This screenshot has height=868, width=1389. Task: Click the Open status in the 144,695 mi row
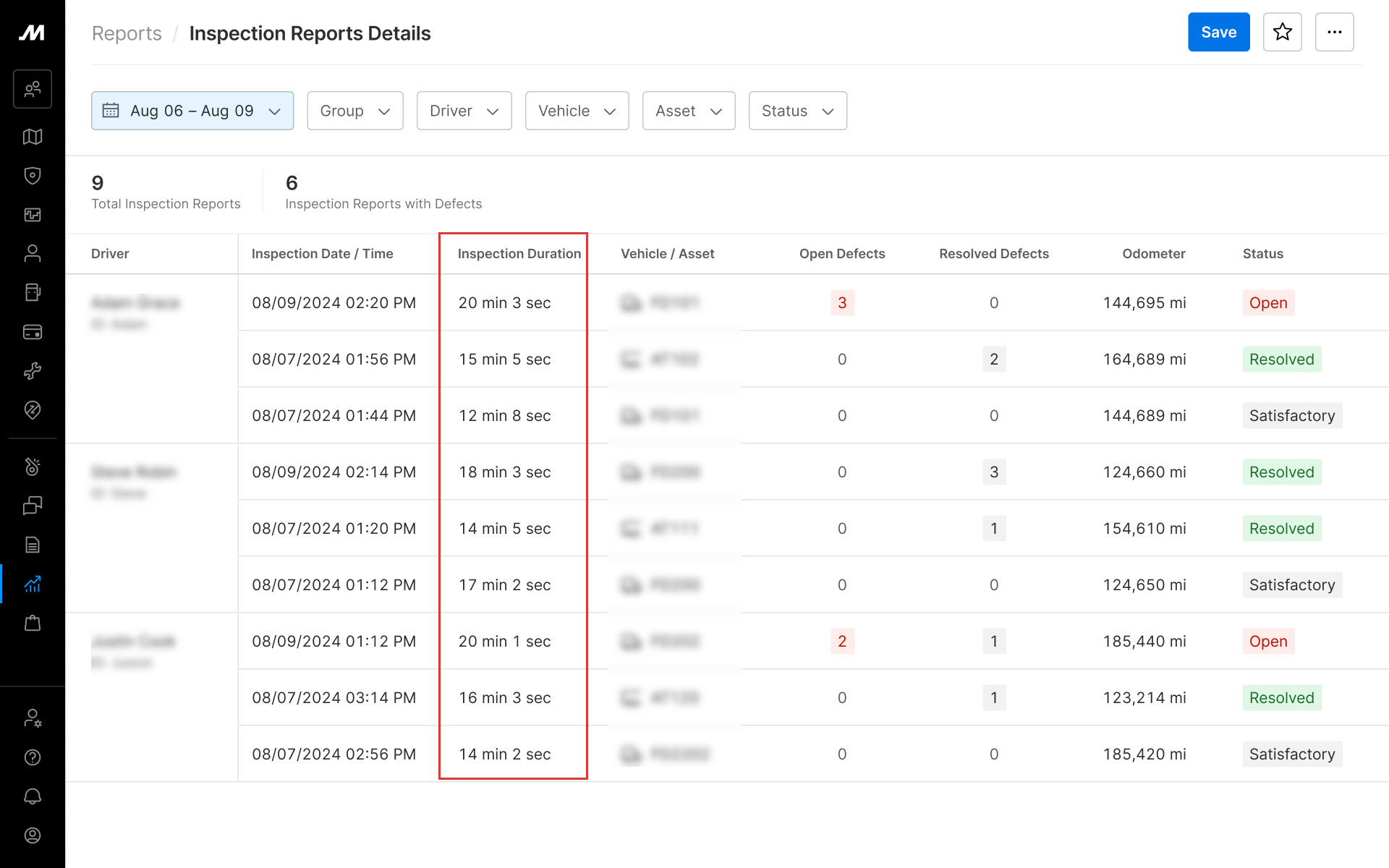pyautogui.click(x=1268, y=303)
